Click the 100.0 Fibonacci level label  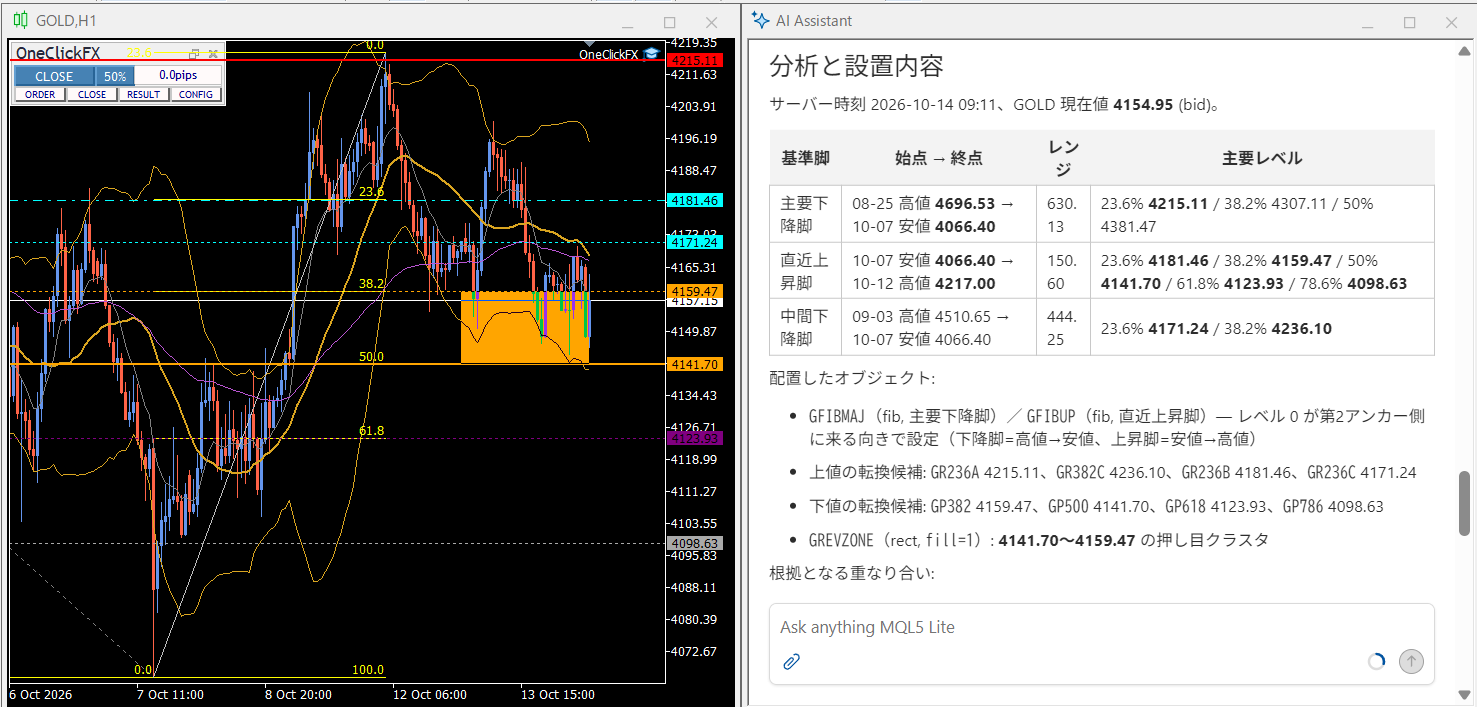(x=368, y=670)
